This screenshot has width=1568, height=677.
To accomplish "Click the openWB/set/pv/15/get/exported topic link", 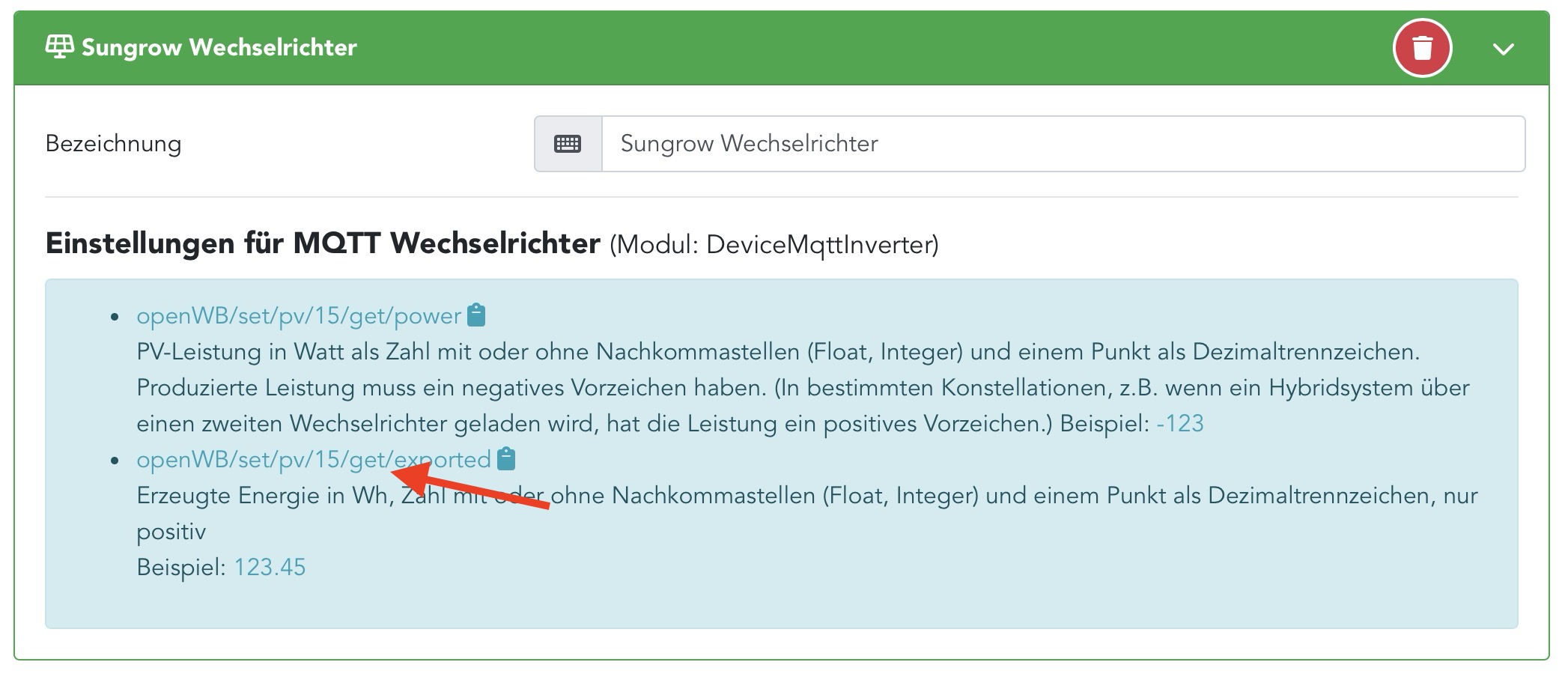I will (x=314, y=460).
